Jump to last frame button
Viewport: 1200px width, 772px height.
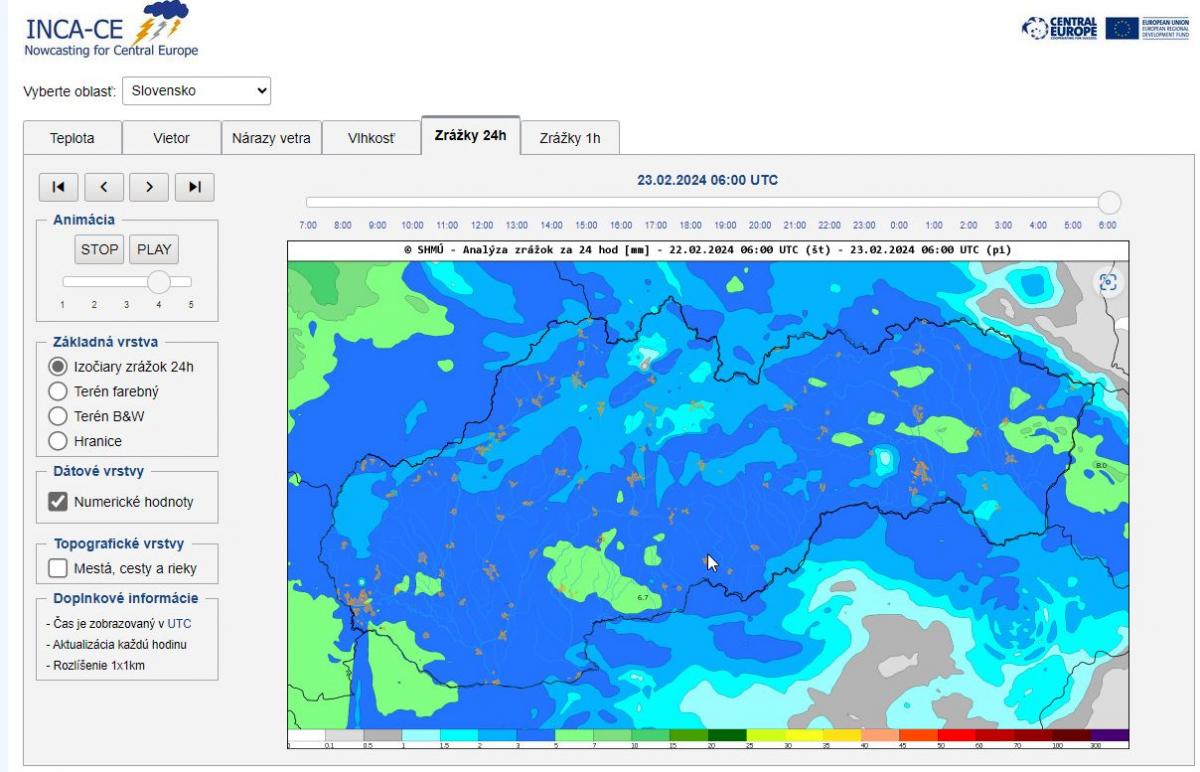tap(195, 186)
